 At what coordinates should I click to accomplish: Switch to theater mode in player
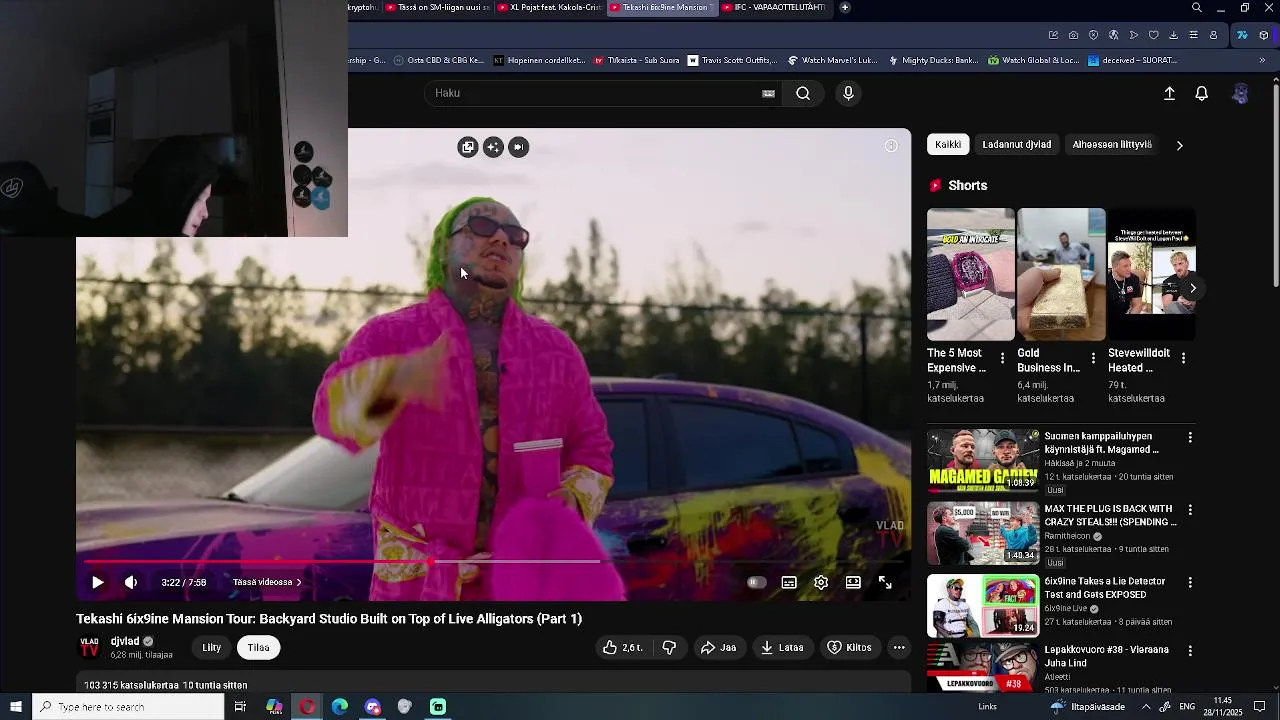point(853,582)
